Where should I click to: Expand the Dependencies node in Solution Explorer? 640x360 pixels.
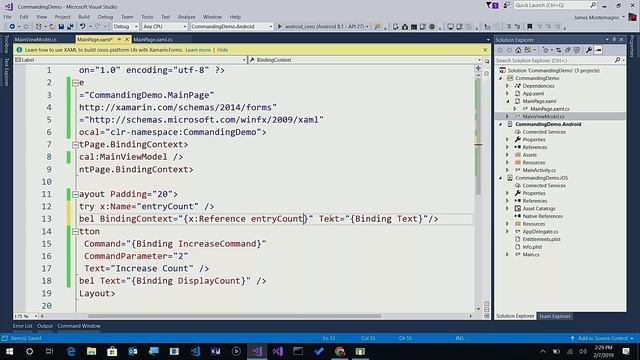point(507,86)
